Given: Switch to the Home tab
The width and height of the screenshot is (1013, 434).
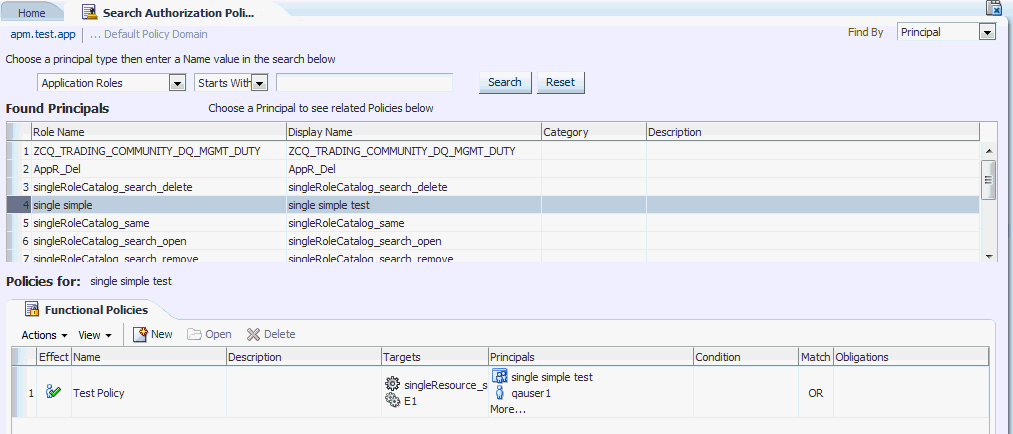Looking at the screenshot, I should click(32, 13).
